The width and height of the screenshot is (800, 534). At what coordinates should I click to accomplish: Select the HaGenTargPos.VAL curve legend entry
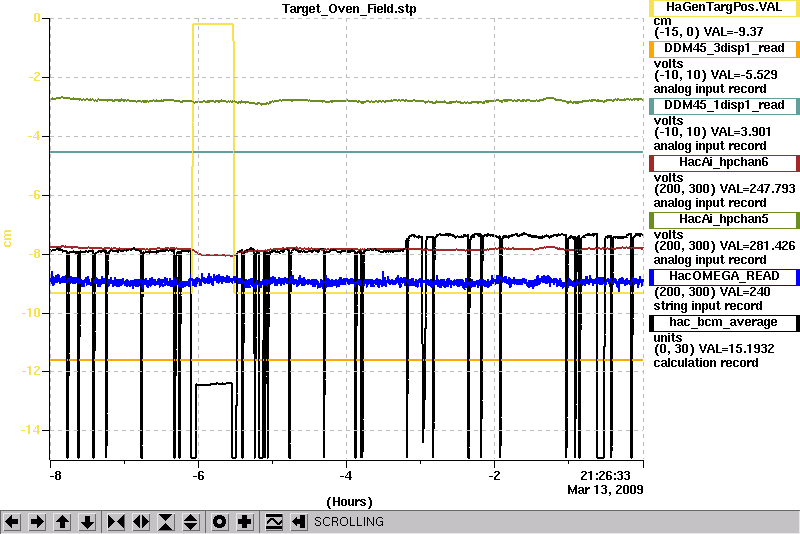(724, 8)
